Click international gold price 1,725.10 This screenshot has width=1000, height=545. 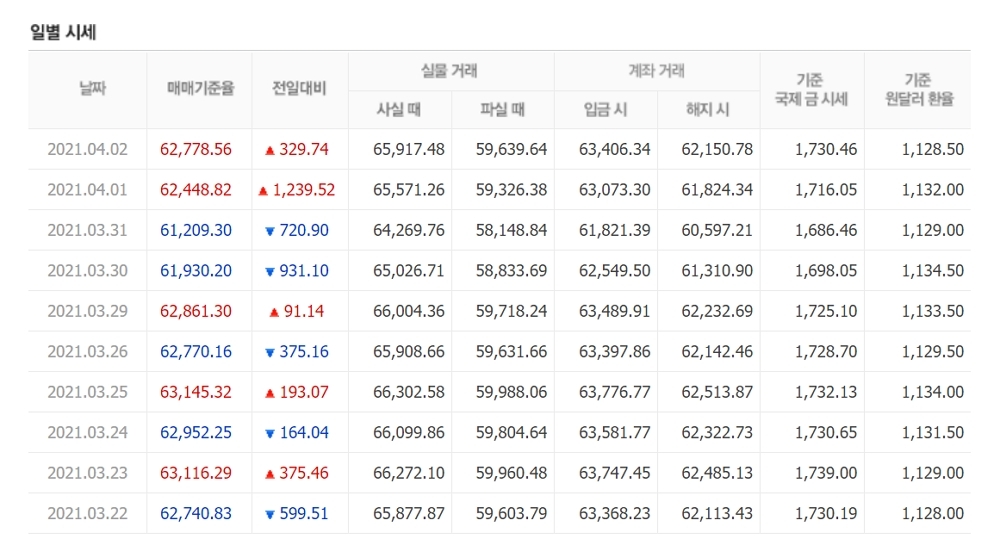coord(826,311)
